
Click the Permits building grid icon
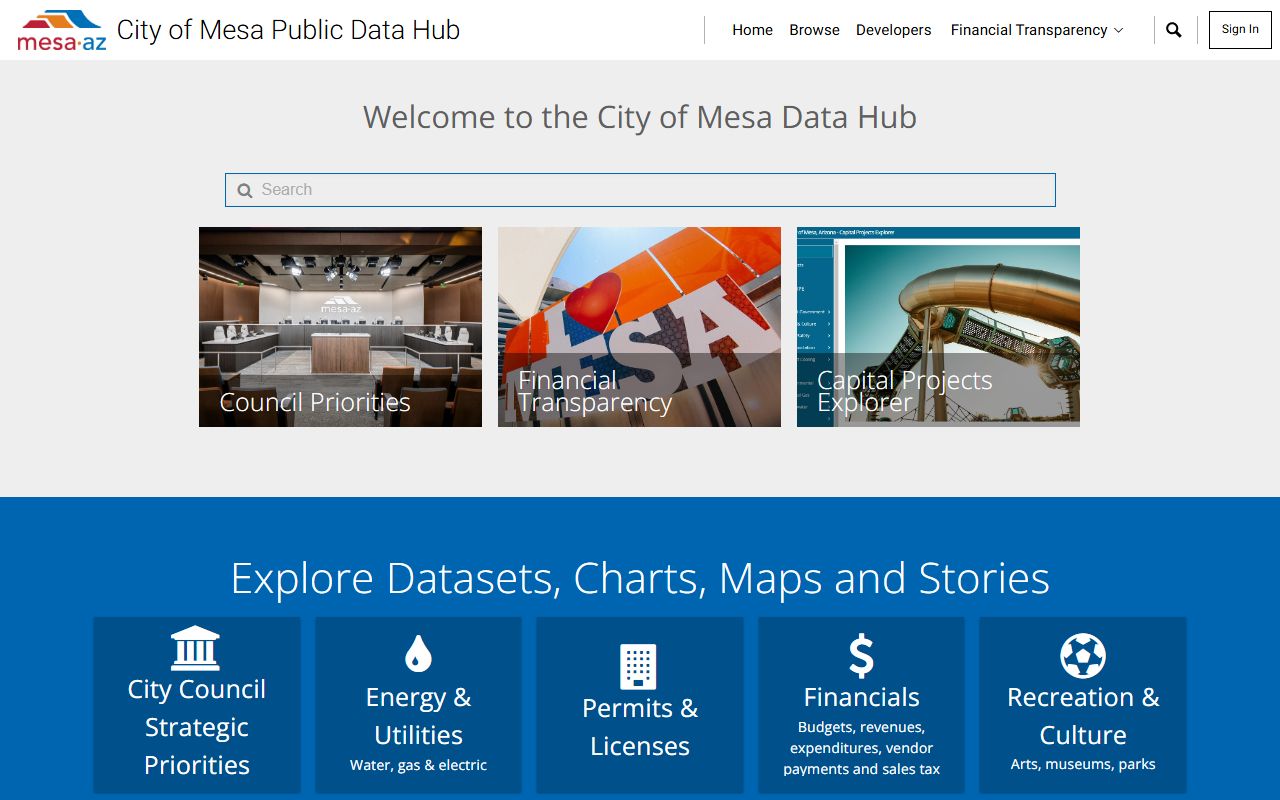click(x=639, y=666)
